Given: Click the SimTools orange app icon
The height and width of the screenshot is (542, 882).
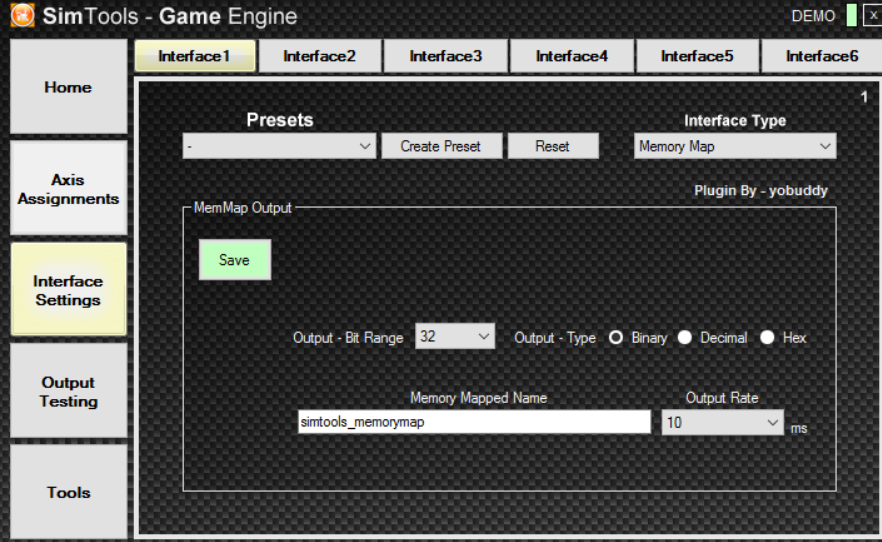Looking at the screenshot, I should point(22,15).
